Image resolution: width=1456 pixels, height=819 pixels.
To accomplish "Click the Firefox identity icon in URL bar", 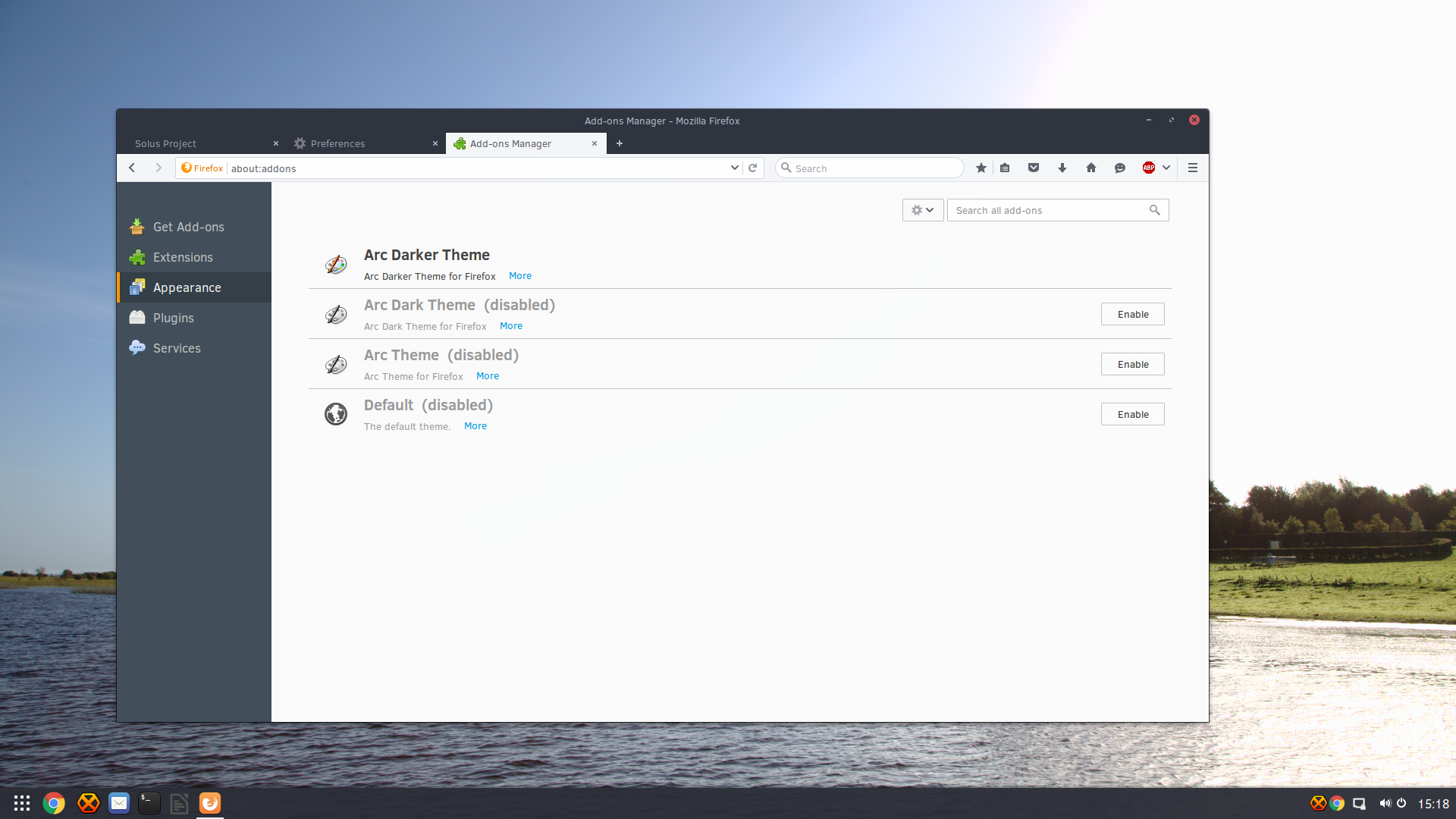I will coord(202,168).
